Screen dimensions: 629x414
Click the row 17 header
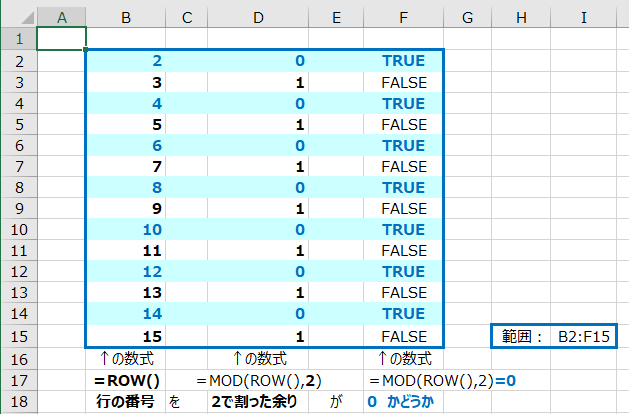coord(18,379)
